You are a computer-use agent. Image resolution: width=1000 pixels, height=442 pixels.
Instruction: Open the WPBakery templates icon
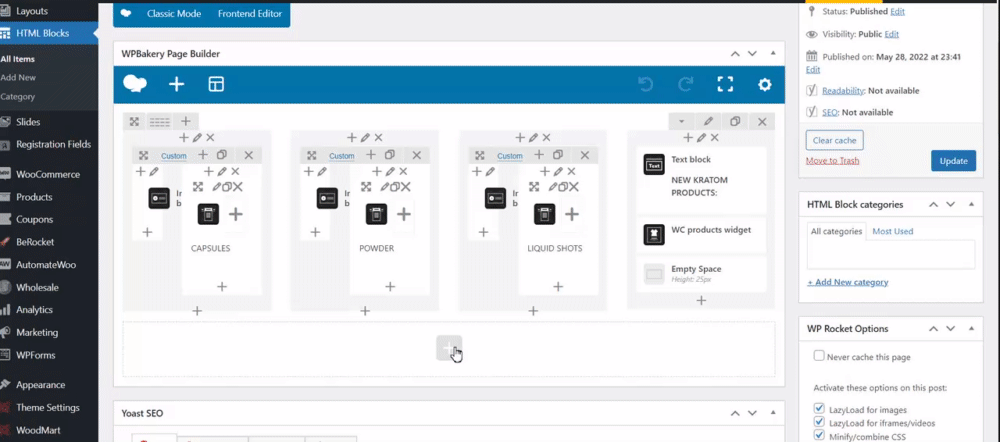(216, 84)
